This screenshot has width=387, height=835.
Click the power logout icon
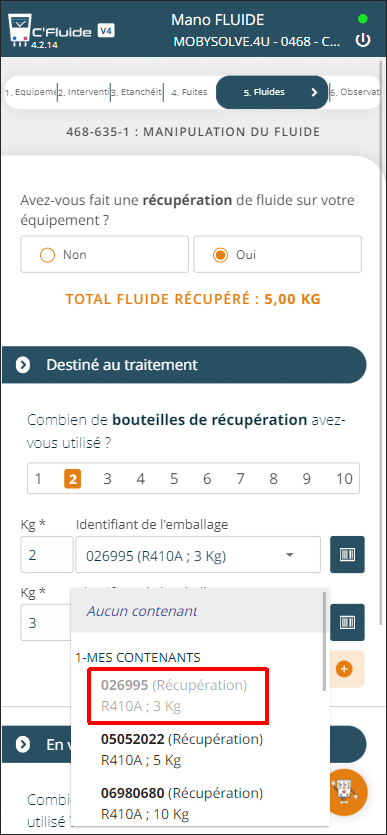pos(363,41)
